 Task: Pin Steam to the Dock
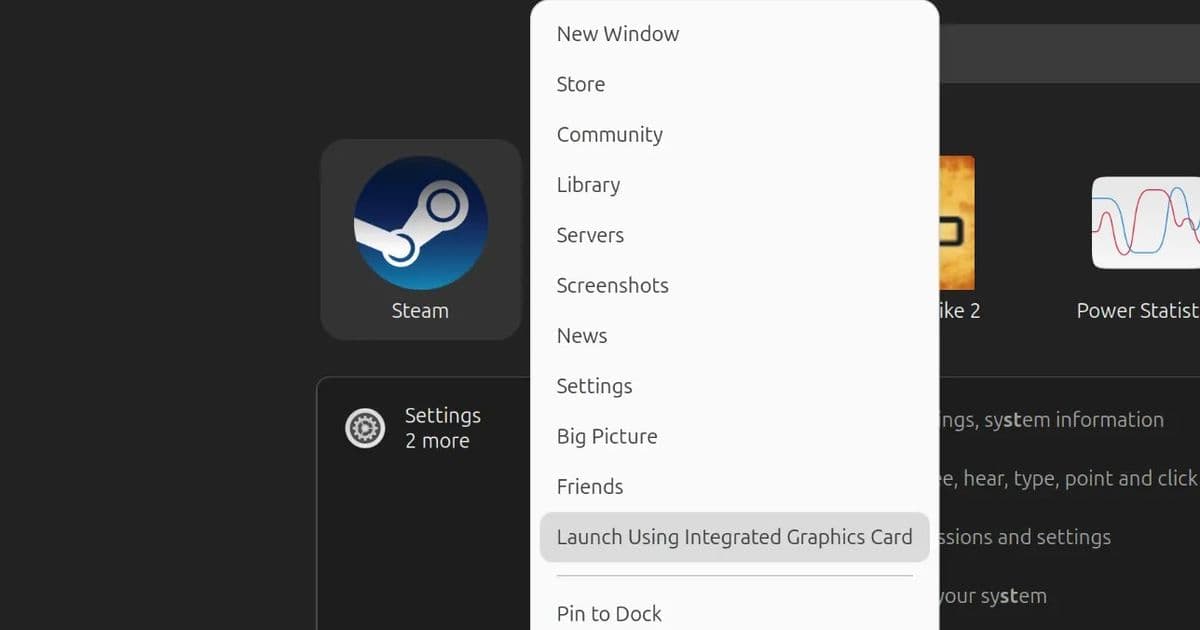click(608, 613)
